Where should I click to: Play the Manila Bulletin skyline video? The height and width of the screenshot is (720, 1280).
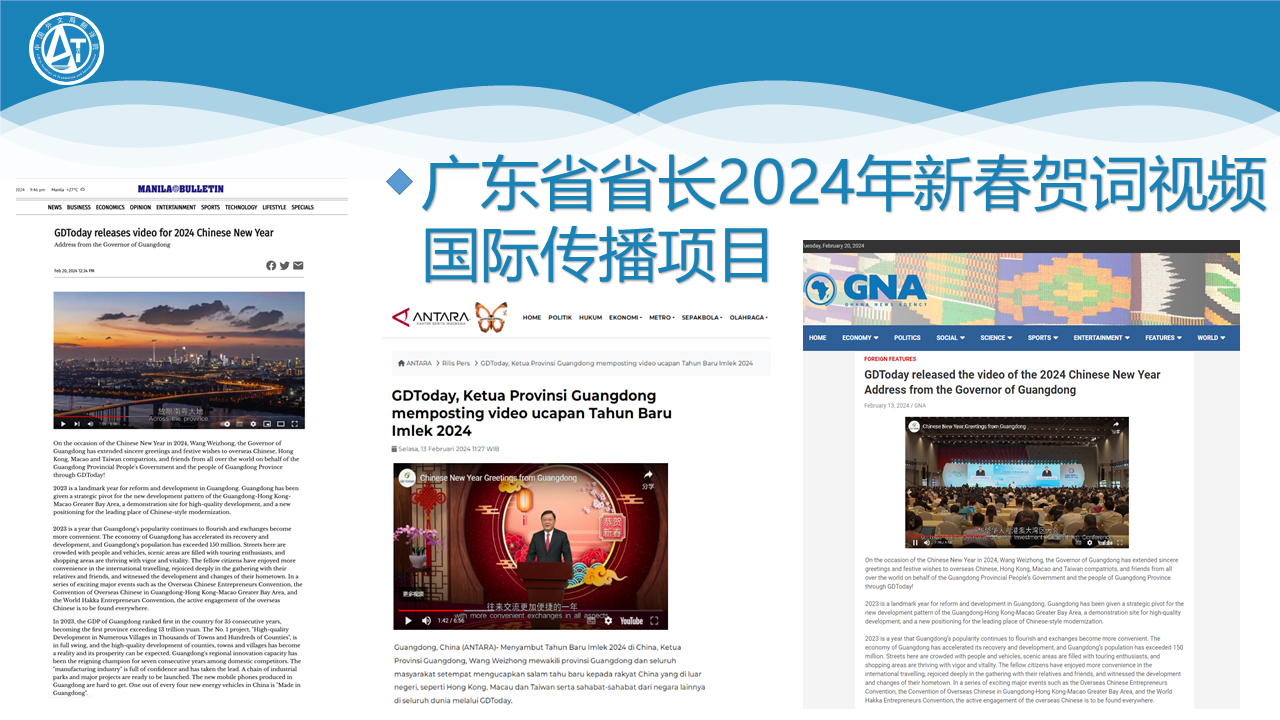[x=63, y=424]
